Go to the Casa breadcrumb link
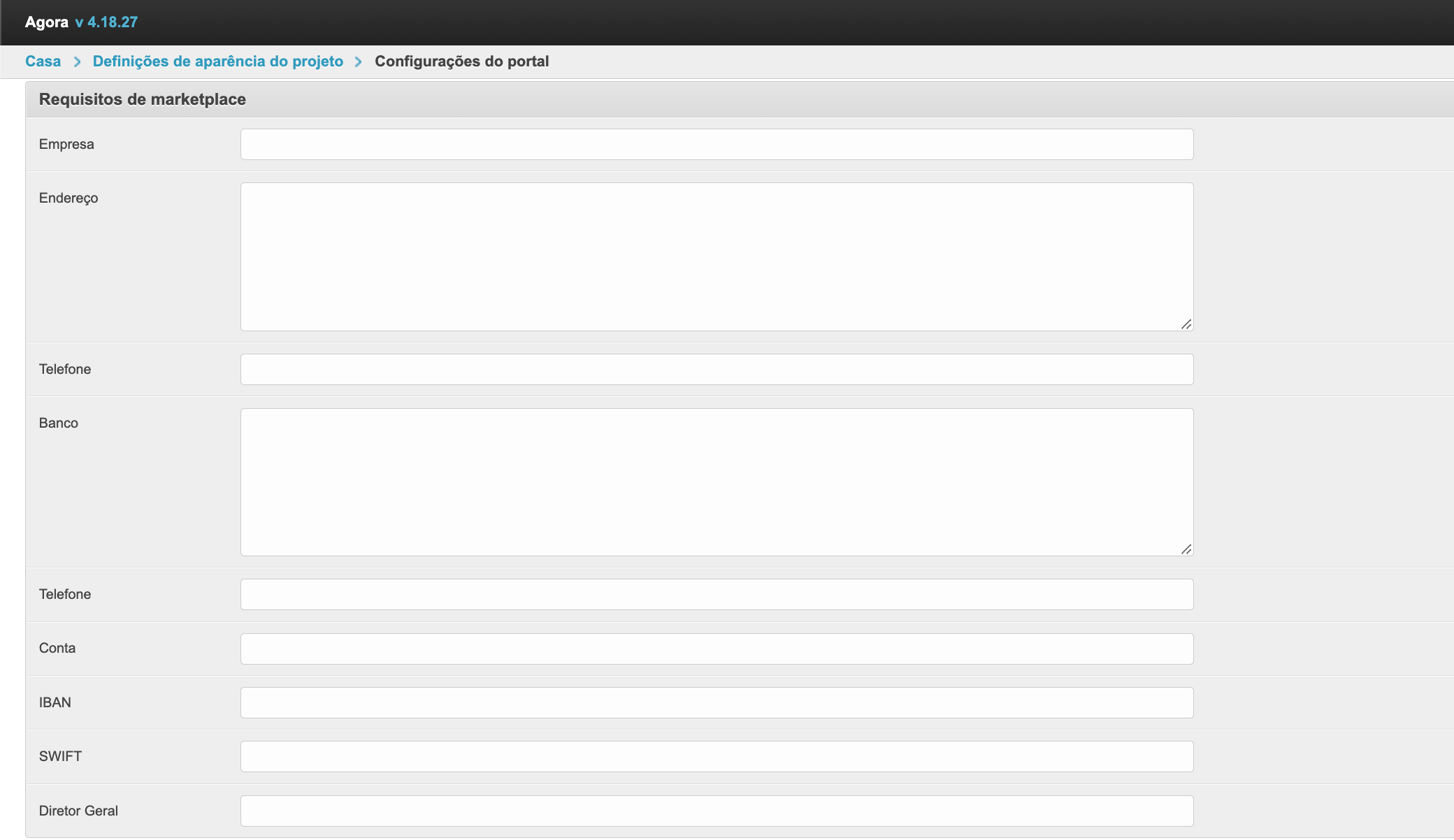Viewport: 1454px width, 840px height. (43, 61)
